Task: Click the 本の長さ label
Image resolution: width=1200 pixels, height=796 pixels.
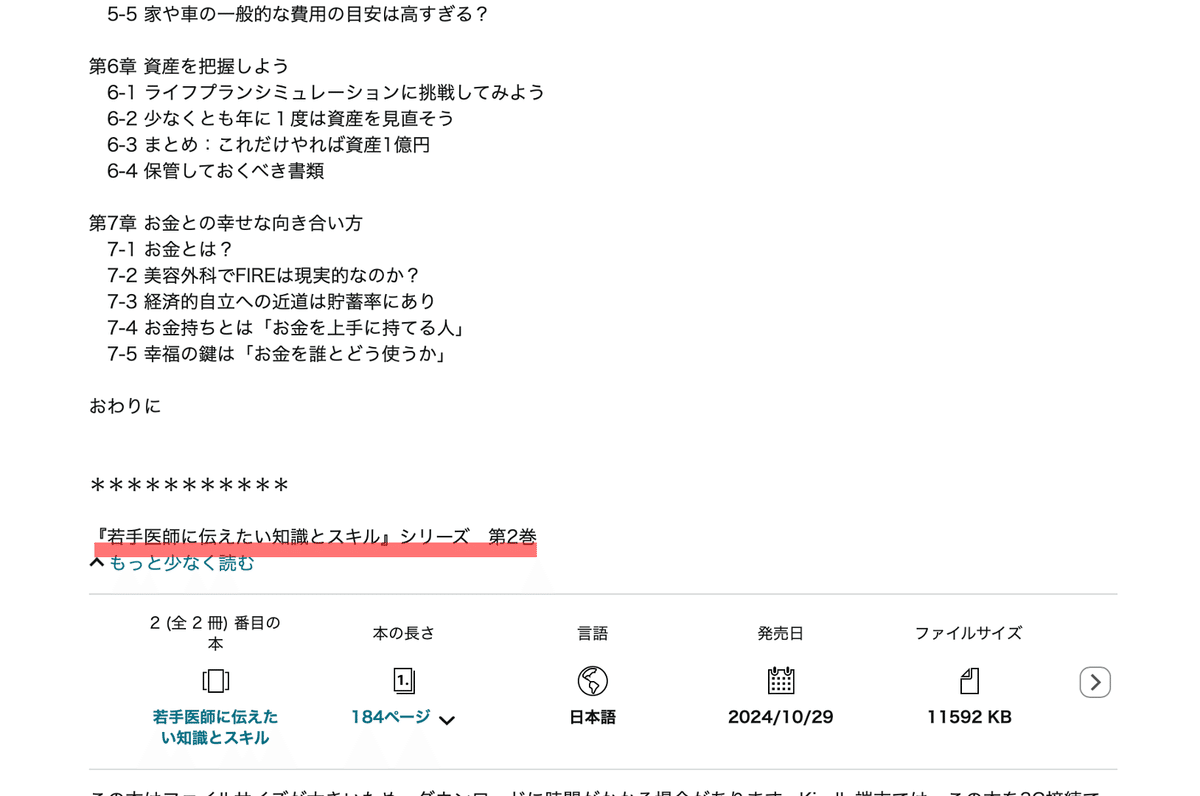Action: pyautogui.click(x=404, y=633)
